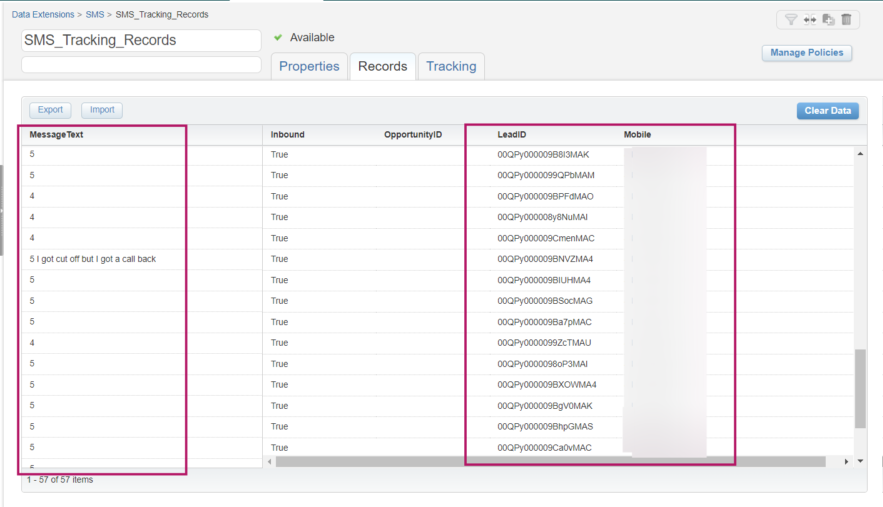
Task: Open the filter funnel icon
Action: (x=791, y=20)
